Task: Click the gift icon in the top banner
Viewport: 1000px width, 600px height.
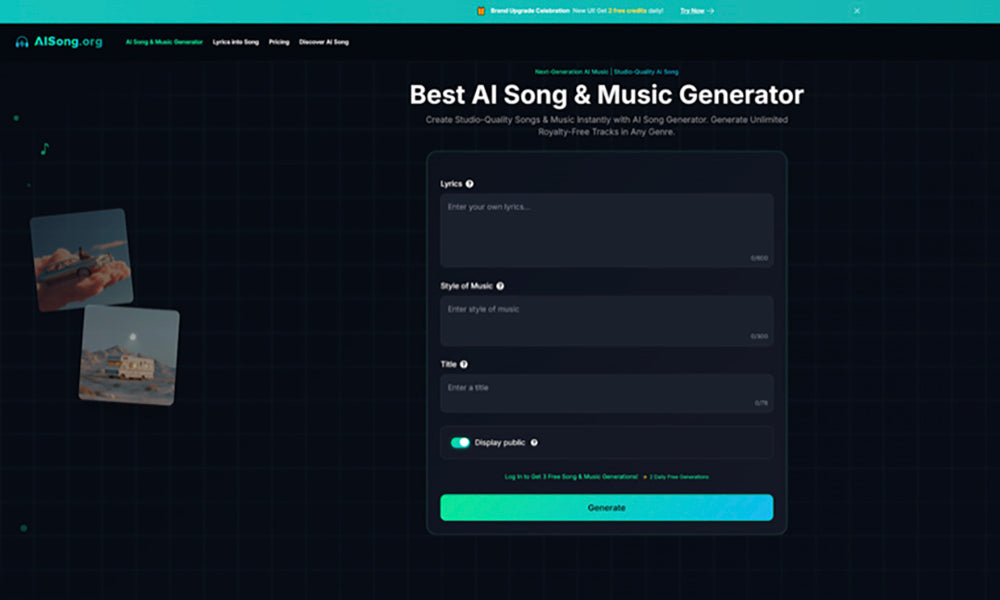Action: 480,10
